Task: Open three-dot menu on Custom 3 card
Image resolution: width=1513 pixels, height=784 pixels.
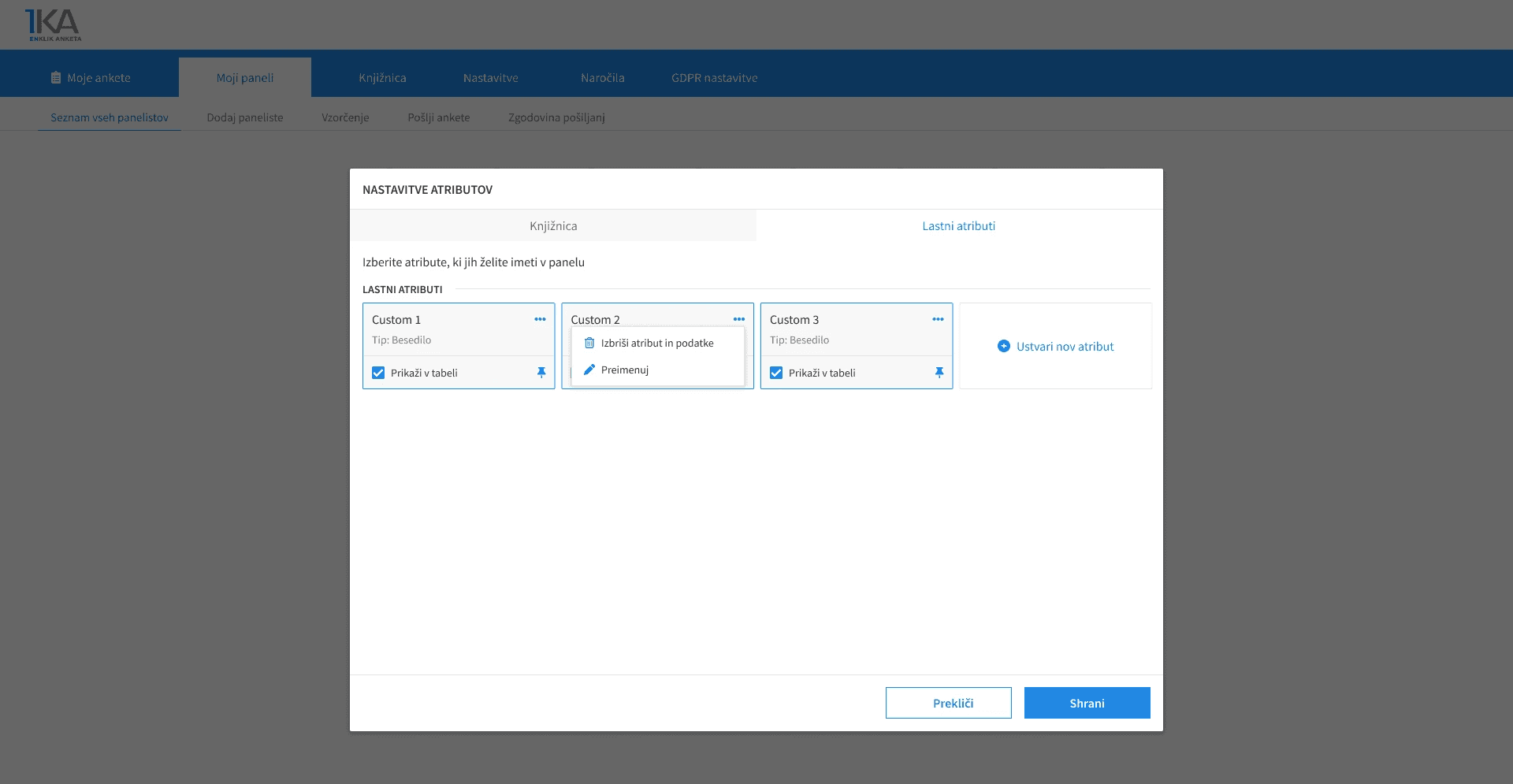Action: pyautogui.click(x=938, y=319)
